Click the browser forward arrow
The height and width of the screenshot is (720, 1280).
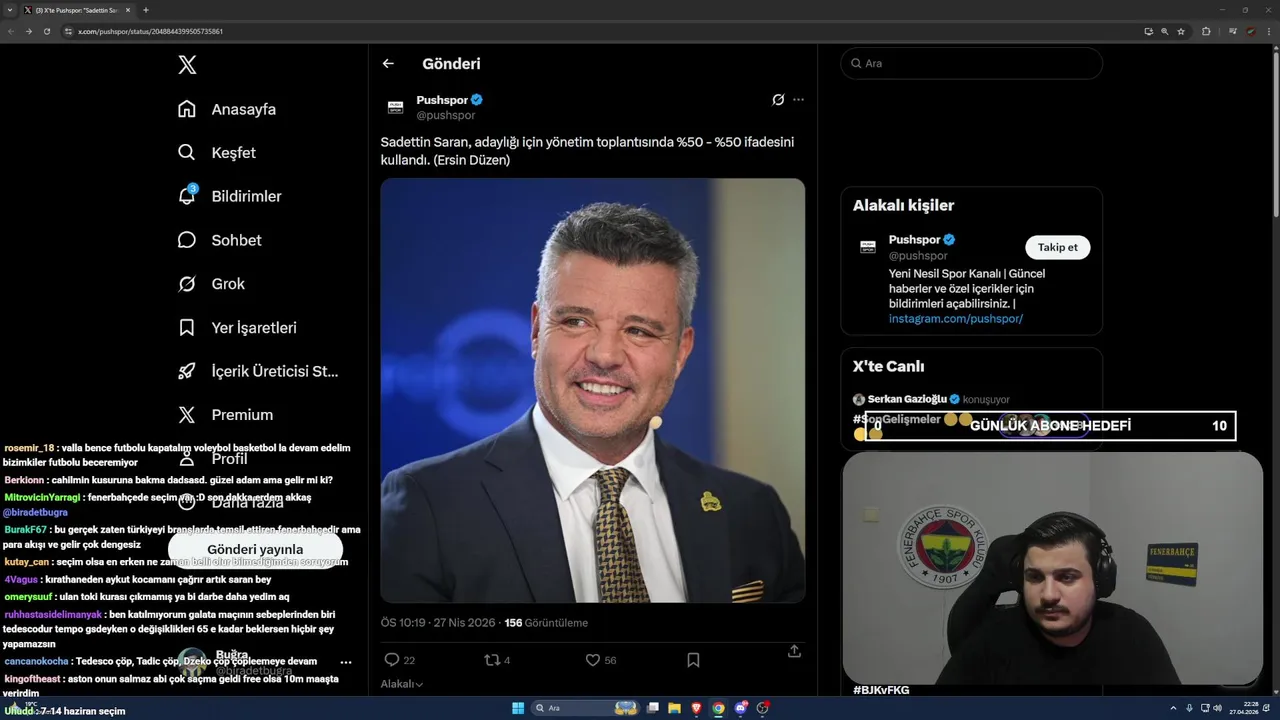tap(28, 31)
